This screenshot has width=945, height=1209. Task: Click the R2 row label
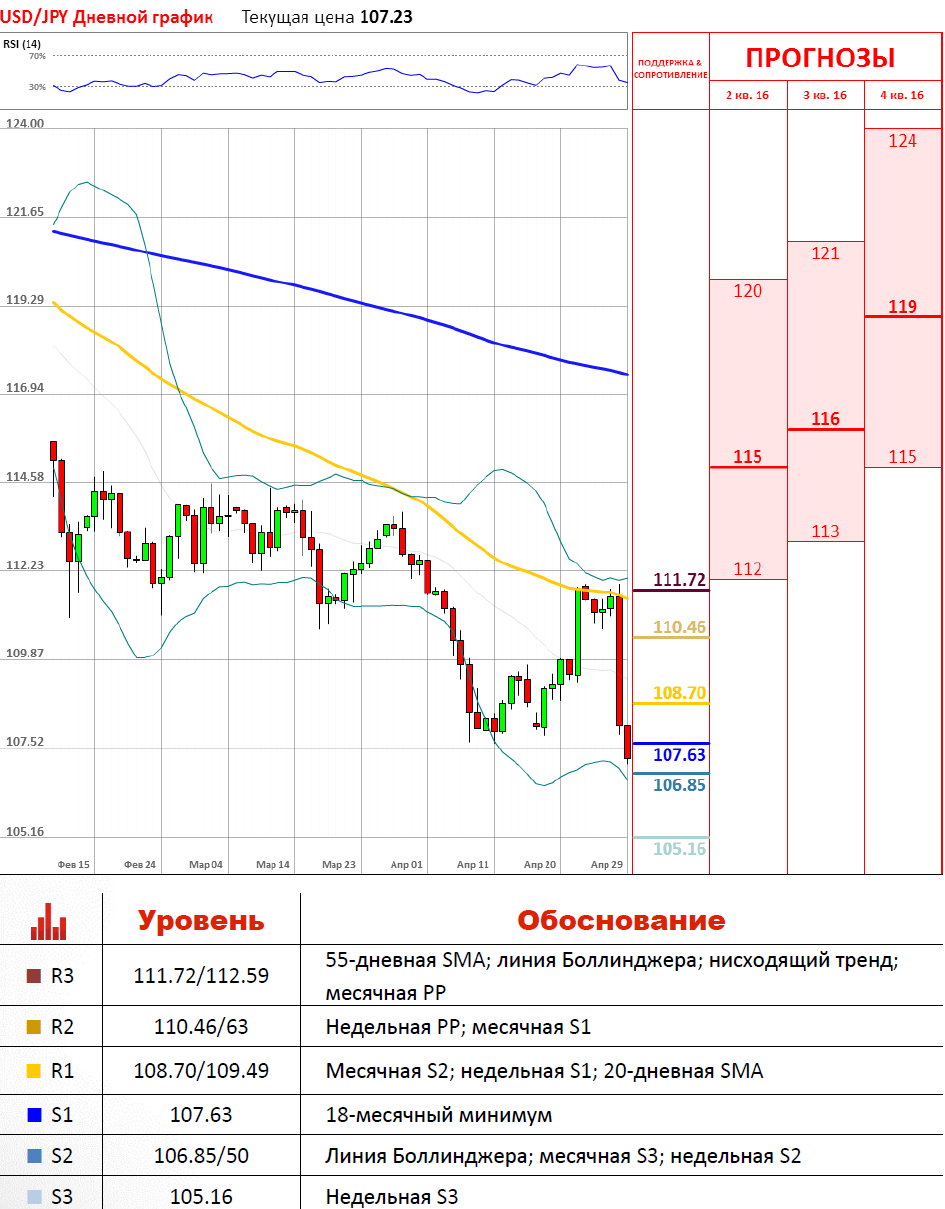tap(63, 1026)
